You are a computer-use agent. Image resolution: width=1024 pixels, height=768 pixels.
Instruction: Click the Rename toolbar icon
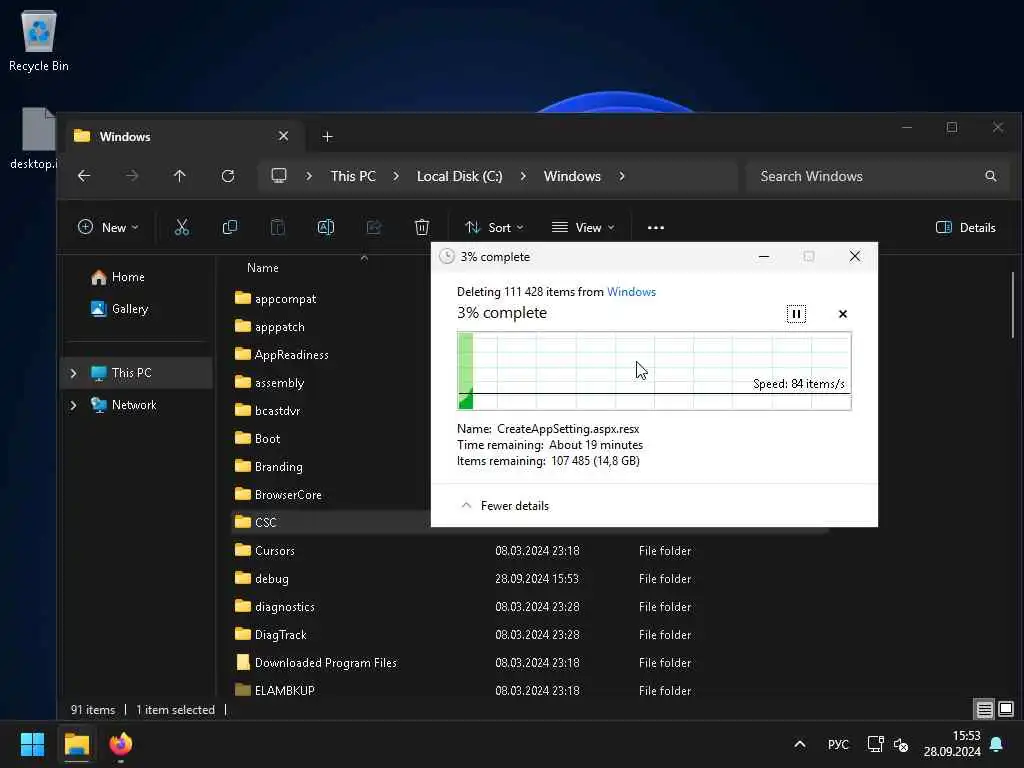[x=326, y=227]
